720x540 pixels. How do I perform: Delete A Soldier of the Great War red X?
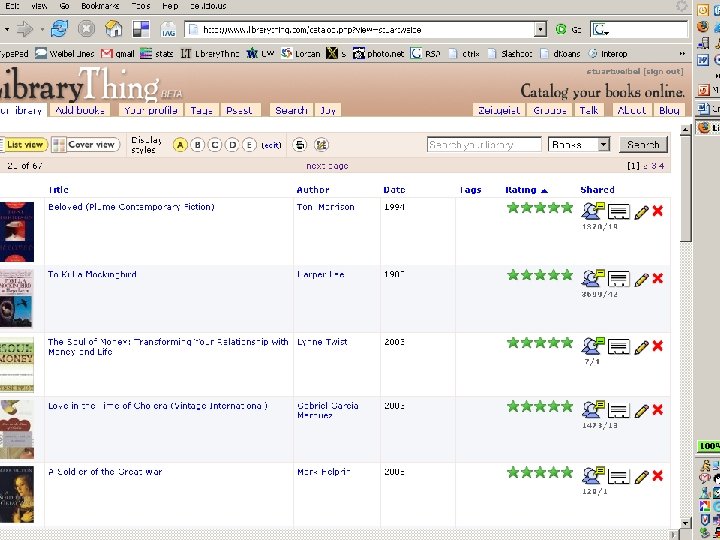658,476
